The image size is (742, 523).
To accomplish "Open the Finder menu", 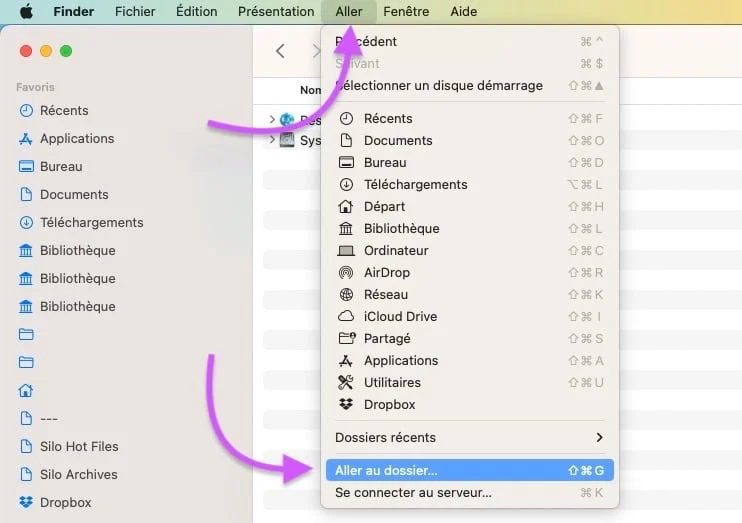I will click(73, 11).
